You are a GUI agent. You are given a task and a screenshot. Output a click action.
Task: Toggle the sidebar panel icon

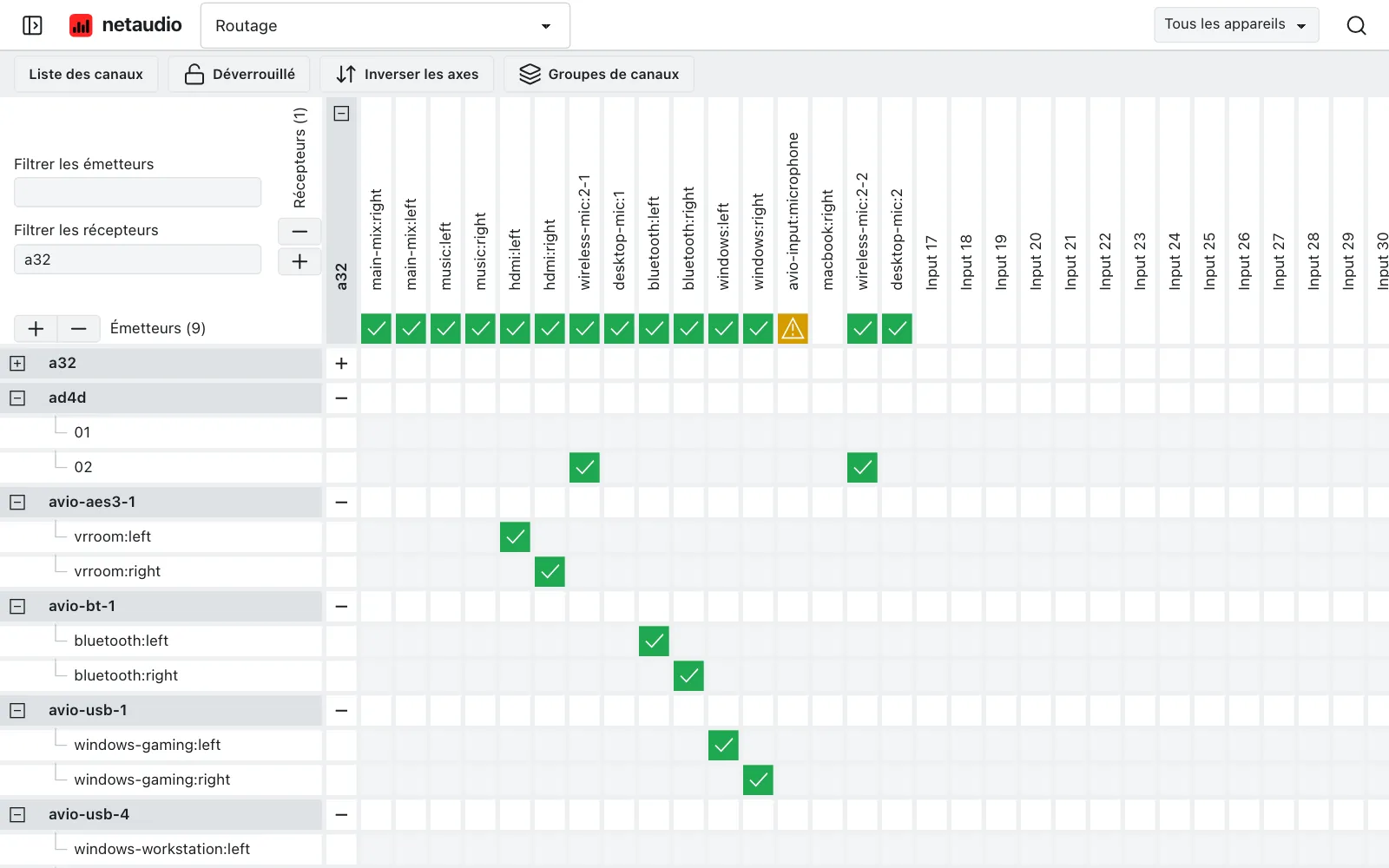pos(32,25)
